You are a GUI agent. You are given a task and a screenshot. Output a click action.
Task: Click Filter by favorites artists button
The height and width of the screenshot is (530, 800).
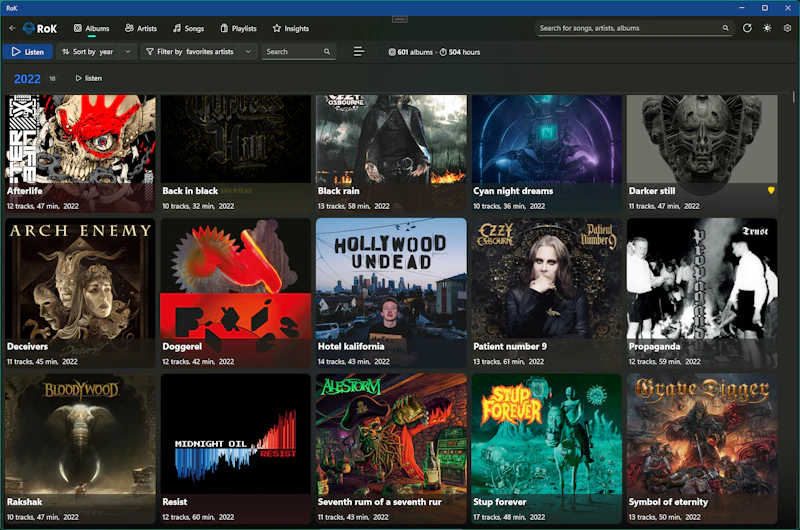click(190, 52)
